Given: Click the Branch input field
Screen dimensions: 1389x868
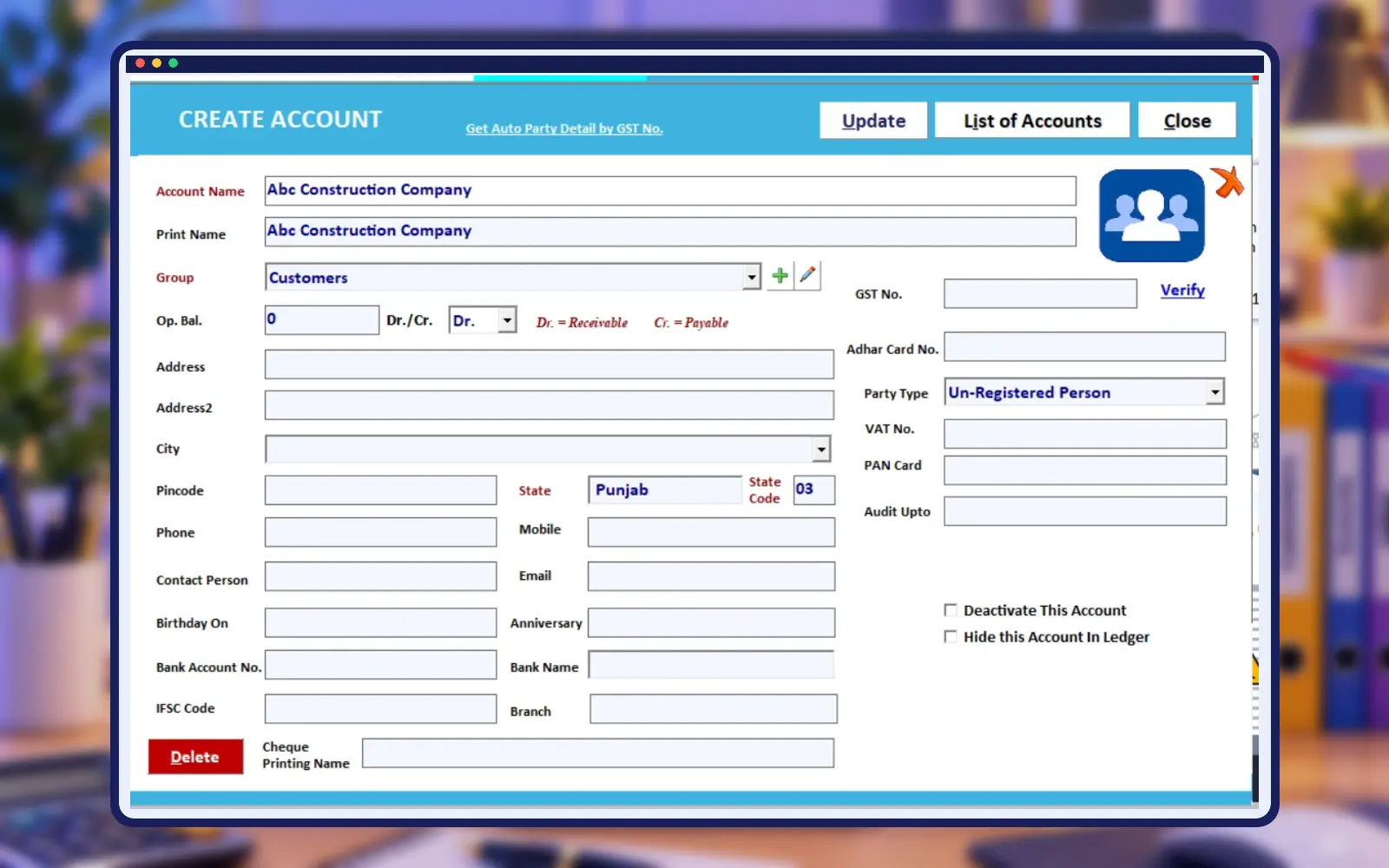Looking at the screenshot, I should pyautogui.click(x=714, y=708).
